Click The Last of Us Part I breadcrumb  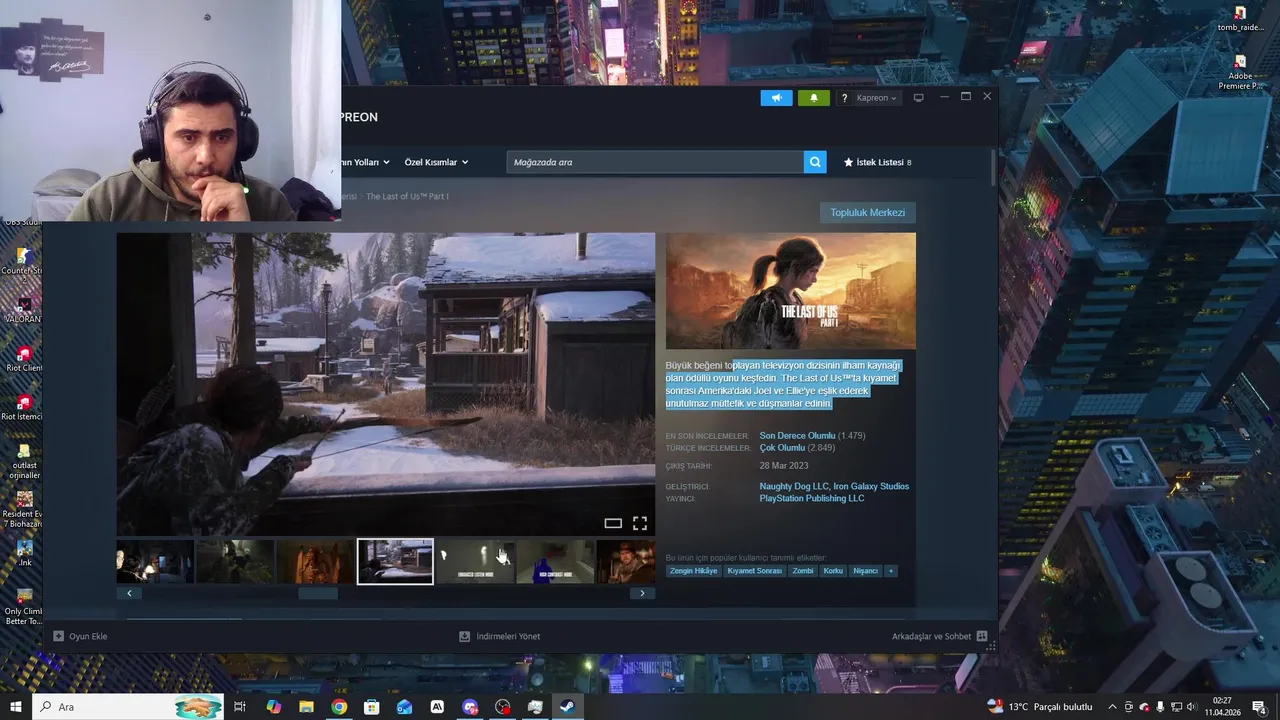click(407, 196)
